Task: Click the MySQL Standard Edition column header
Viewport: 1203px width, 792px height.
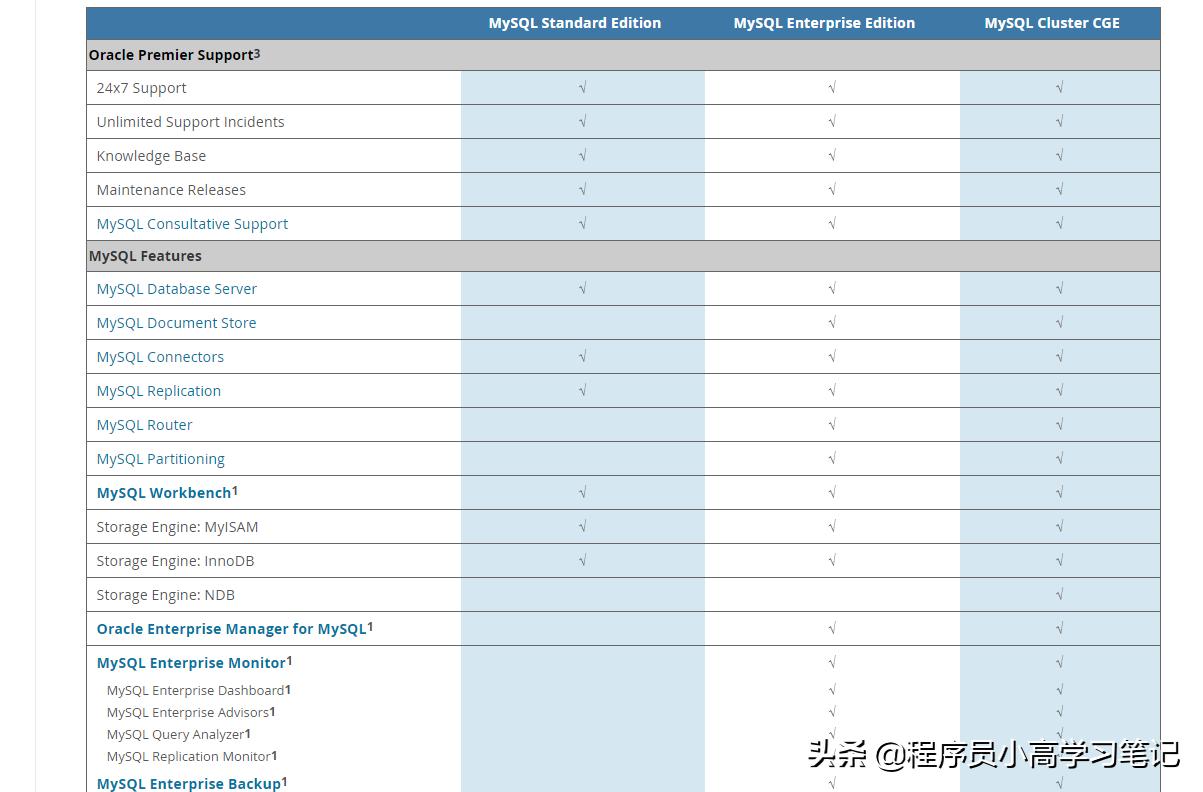Action: 575,23
